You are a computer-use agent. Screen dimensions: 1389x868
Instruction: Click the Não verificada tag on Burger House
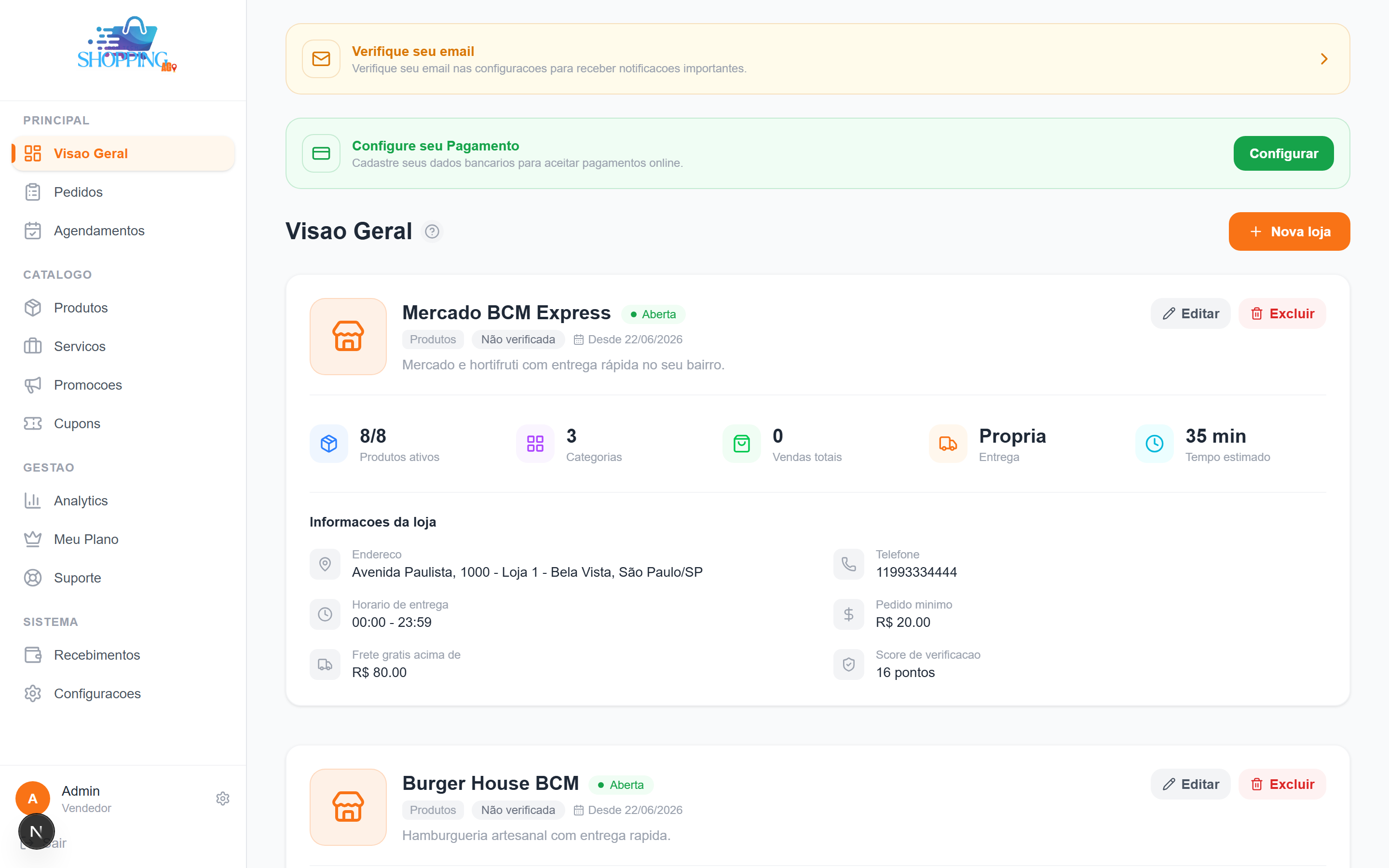[517, 810]
